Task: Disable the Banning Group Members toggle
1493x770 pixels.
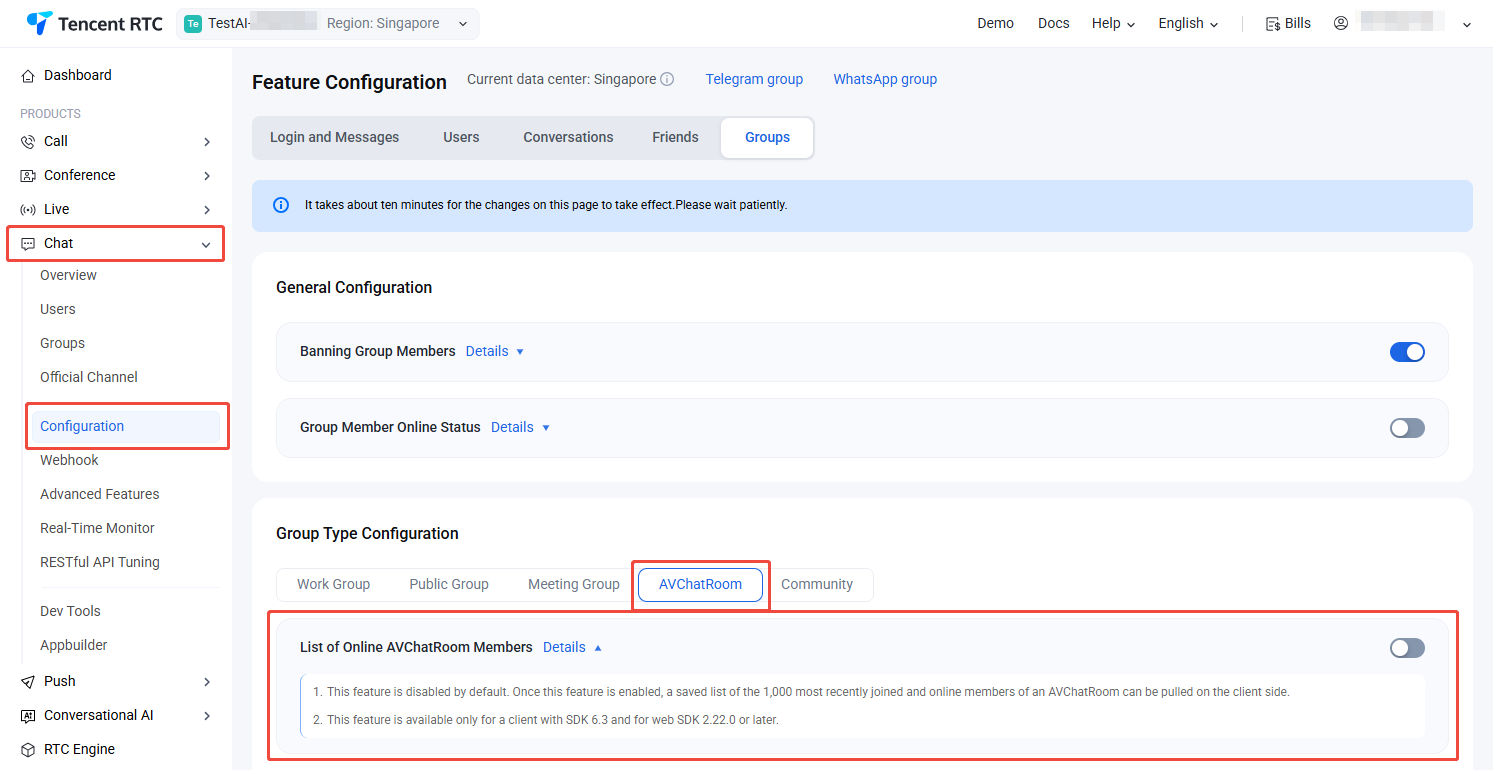Action: (x=1407, y=352)
